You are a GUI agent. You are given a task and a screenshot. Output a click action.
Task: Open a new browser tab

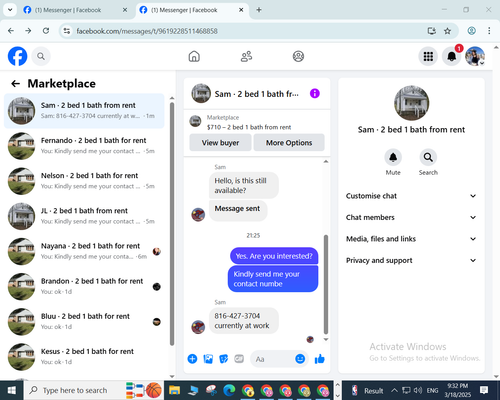click(259, 10)
